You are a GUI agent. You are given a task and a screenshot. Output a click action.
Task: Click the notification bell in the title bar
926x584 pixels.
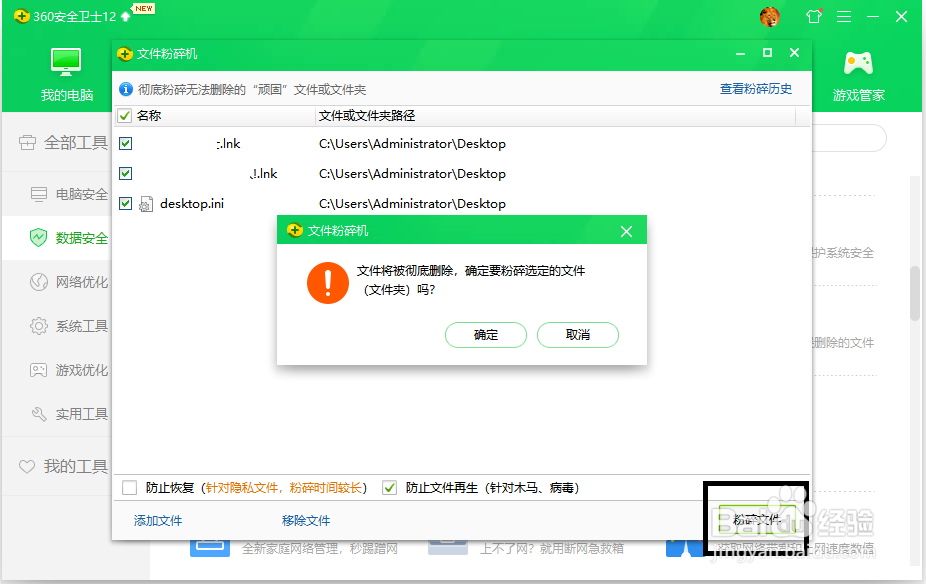coord(813,16)
